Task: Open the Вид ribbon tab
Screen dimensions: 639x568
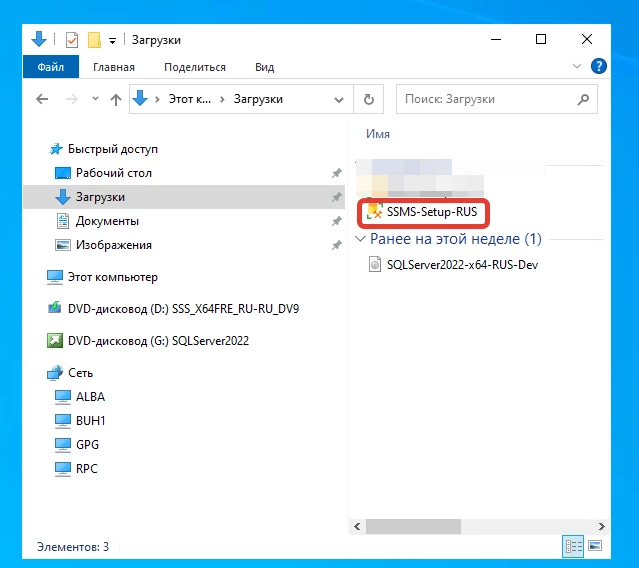Action: (x=264, y=67)
